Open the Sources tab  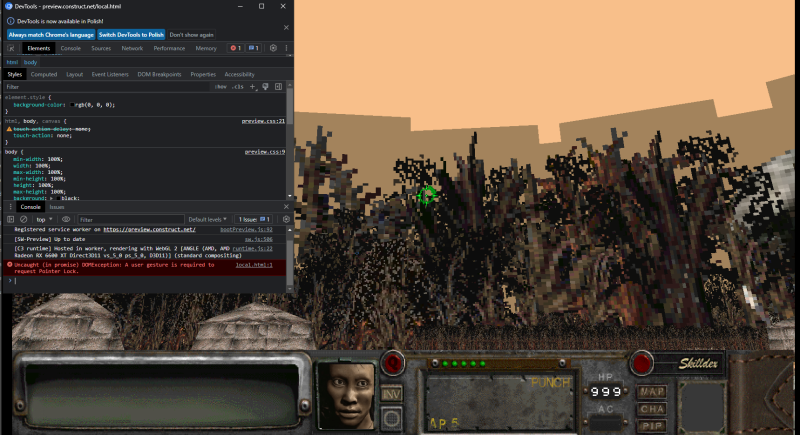(x=101, y=48)
